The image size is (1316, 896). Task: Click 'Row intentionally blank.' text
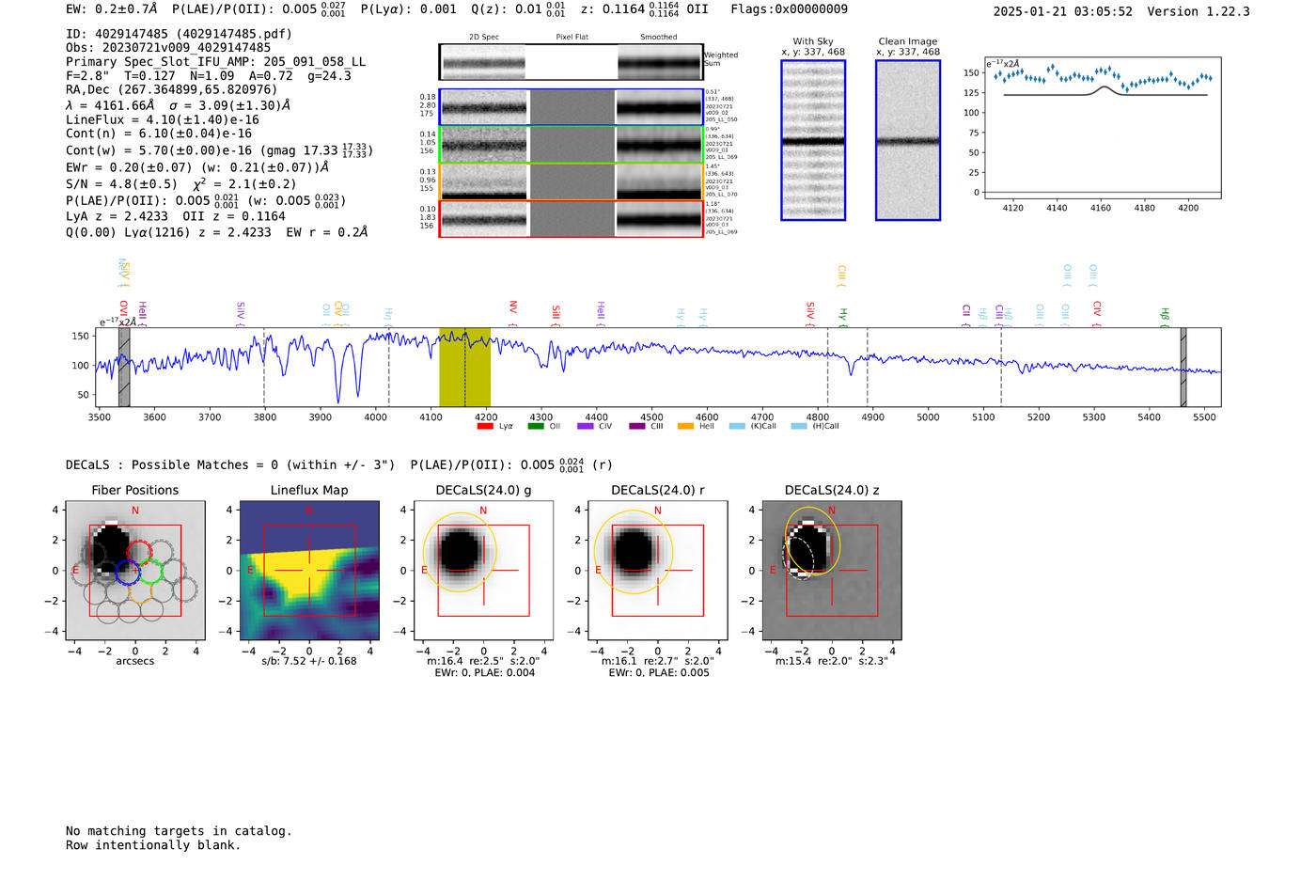click(153, 845)
